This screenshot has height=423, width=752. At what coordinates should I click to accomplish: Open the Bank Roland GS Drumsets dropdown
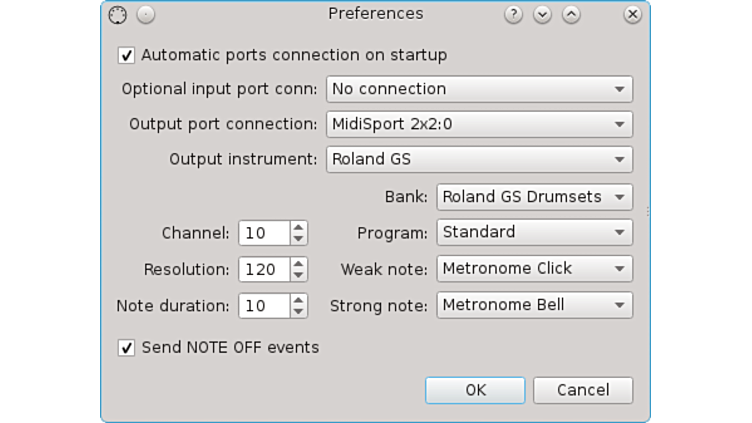coord(534,197)
